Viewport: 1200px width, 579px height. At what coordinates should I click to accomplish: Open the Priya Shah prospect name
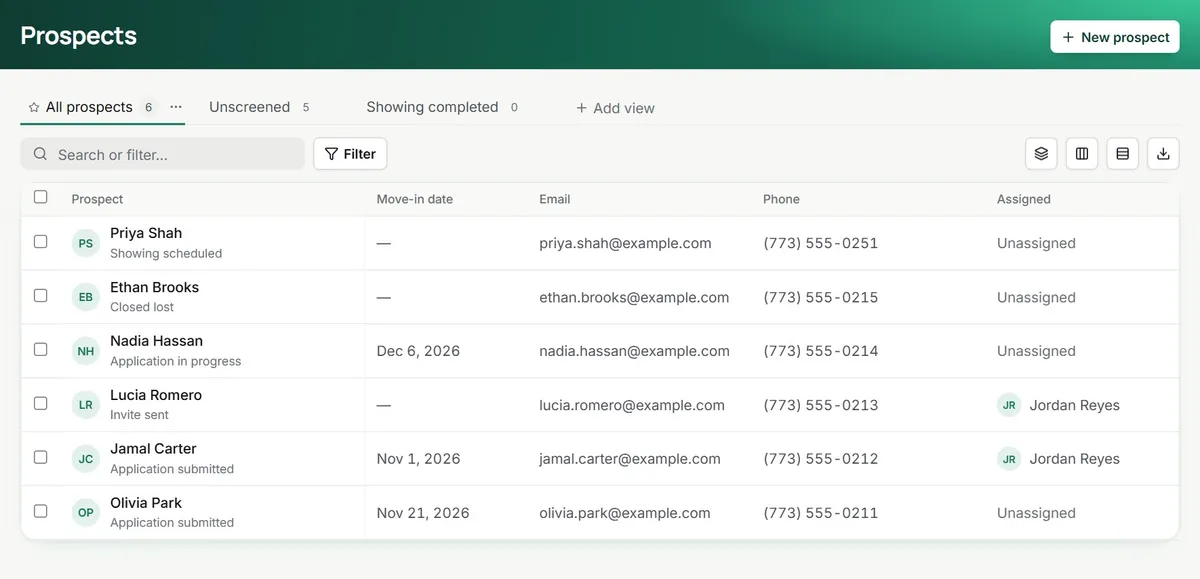[146, 233]
